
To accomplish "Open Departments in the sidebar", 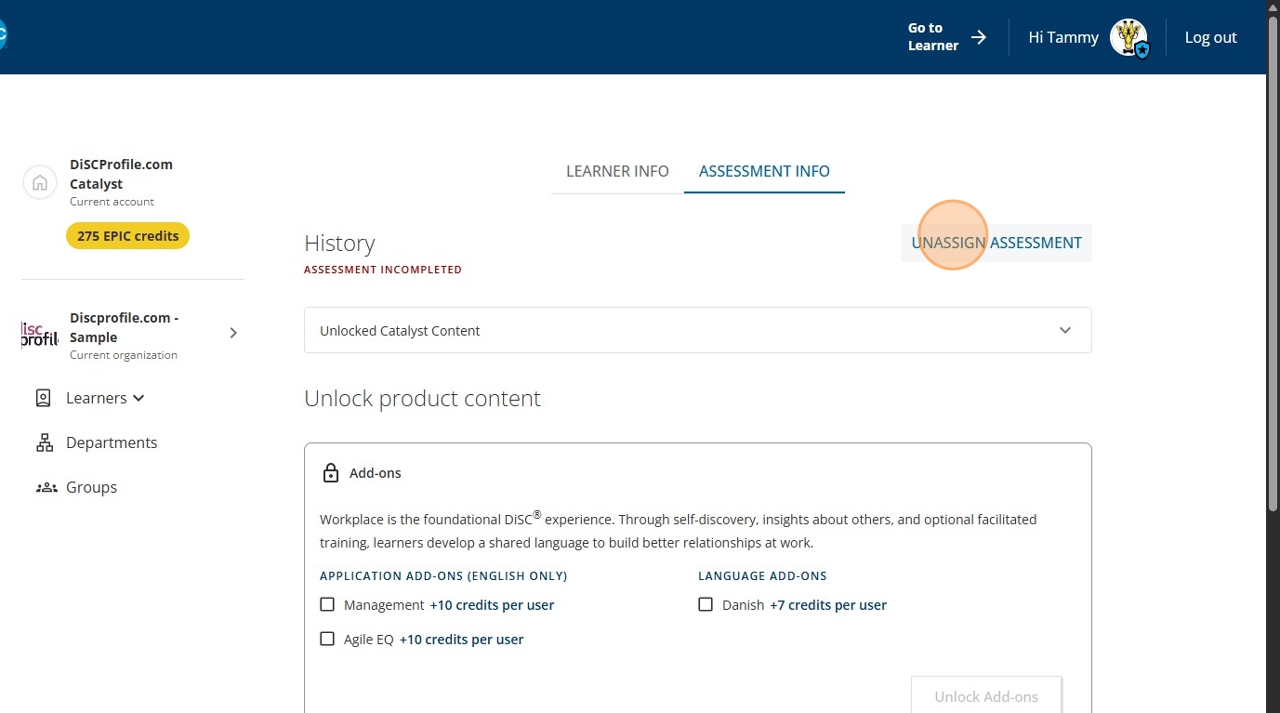I will [112, 443].
